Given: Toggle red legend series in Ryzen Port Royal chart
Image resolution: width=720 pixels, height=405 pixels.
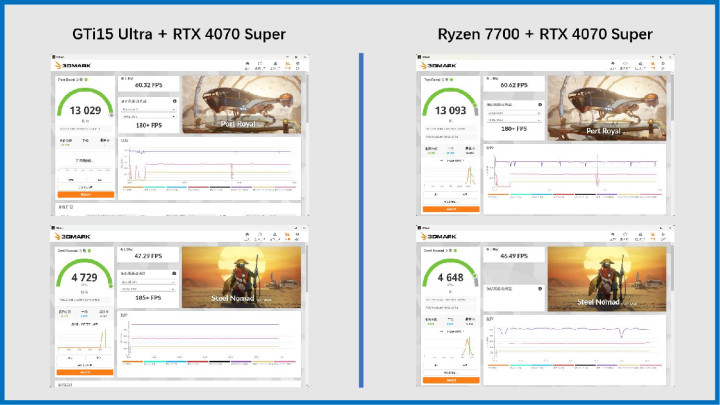Looking at the screenshot, I should pyautogui.click(x=563, y=195).
